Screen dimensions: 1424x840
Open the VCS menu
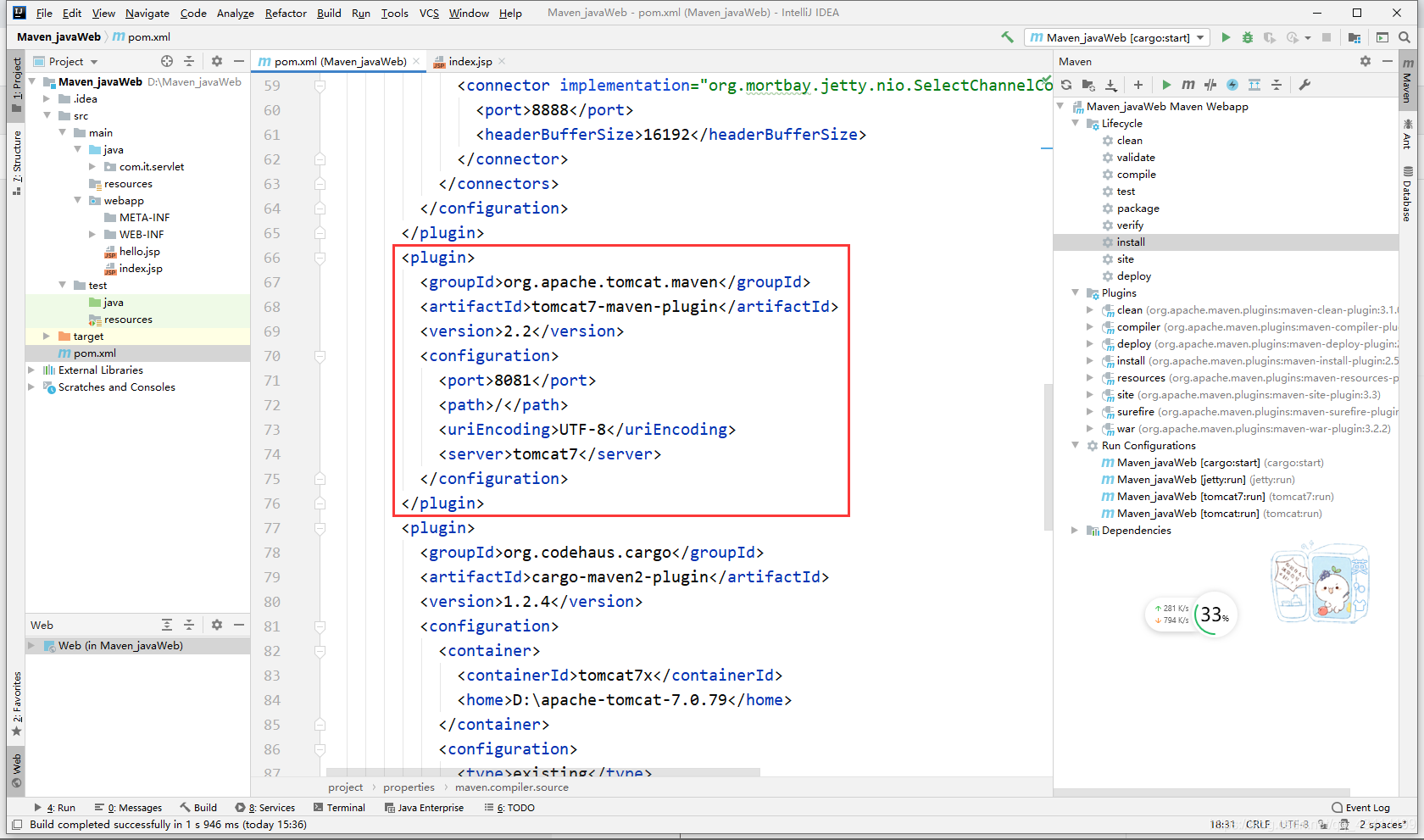[429, 13]
